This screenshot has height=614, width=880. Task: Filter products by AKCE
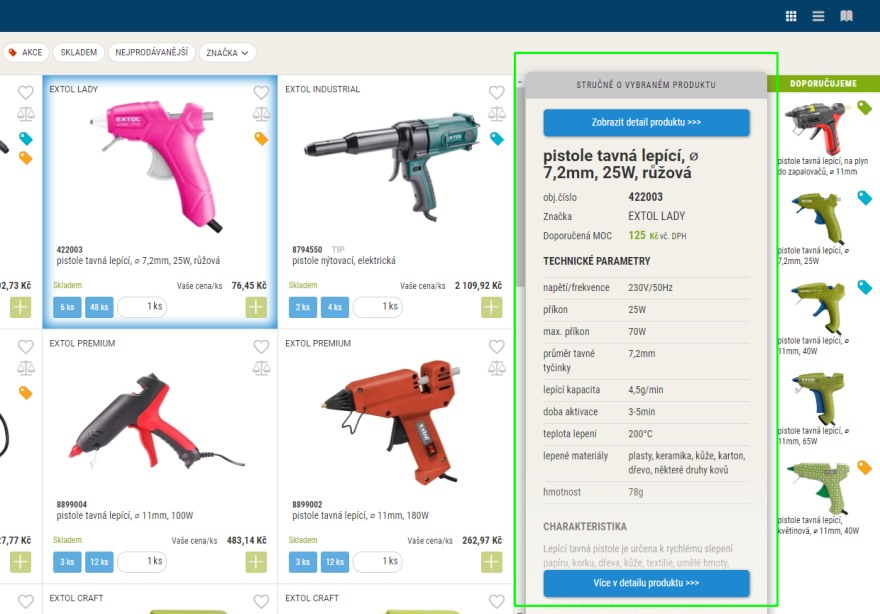click(x=26, y=52)
